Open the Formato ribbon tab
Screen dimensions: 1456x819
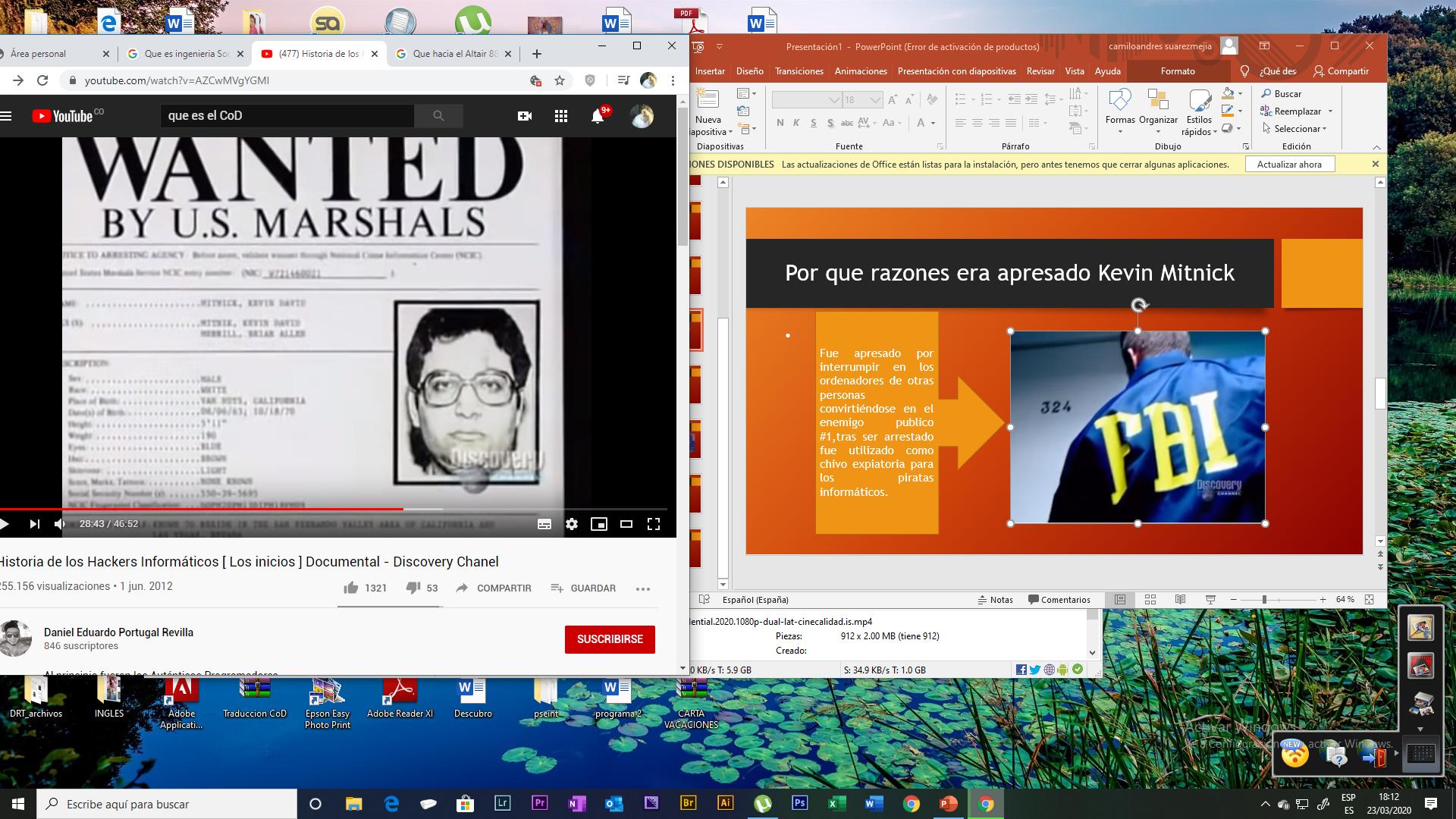click(x=1178, y=71)
